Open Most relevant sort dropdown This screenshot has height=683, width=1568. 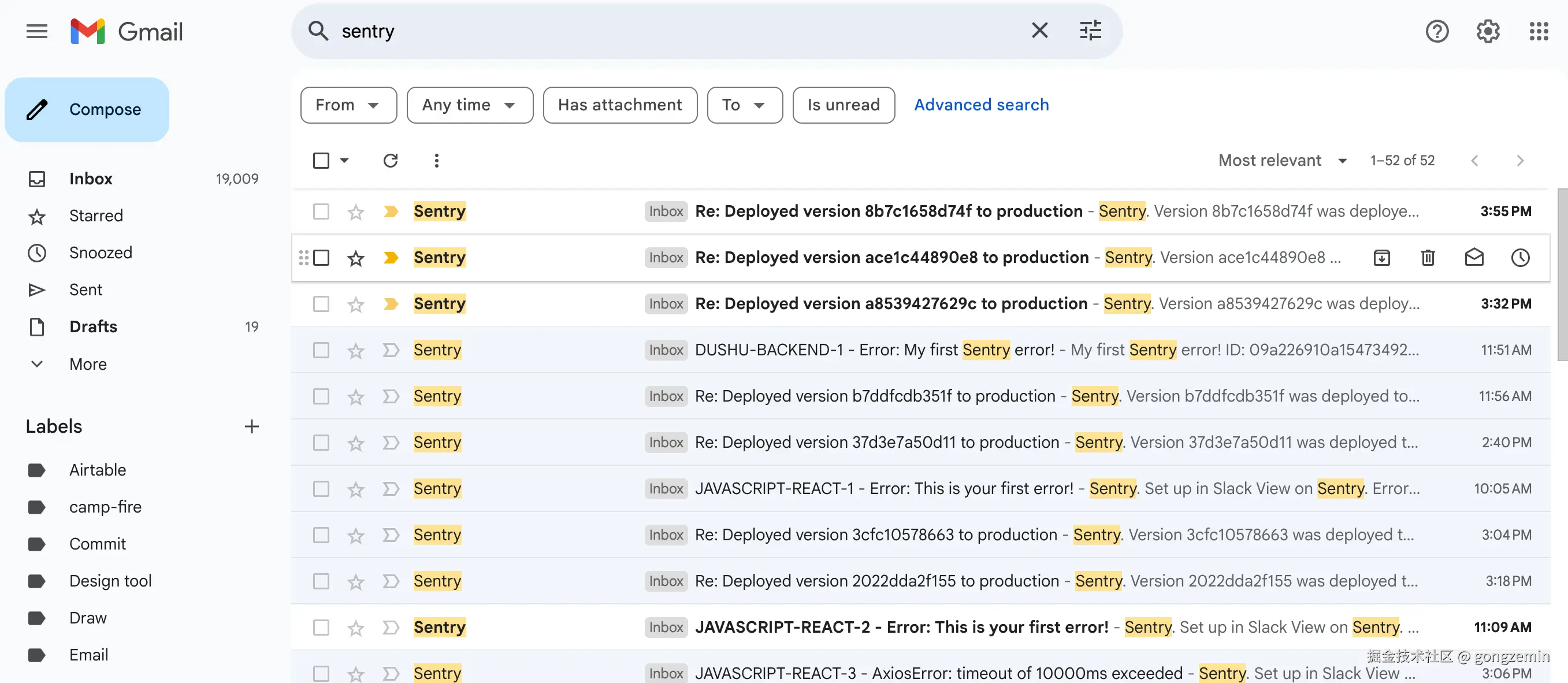click(1282, 161)
